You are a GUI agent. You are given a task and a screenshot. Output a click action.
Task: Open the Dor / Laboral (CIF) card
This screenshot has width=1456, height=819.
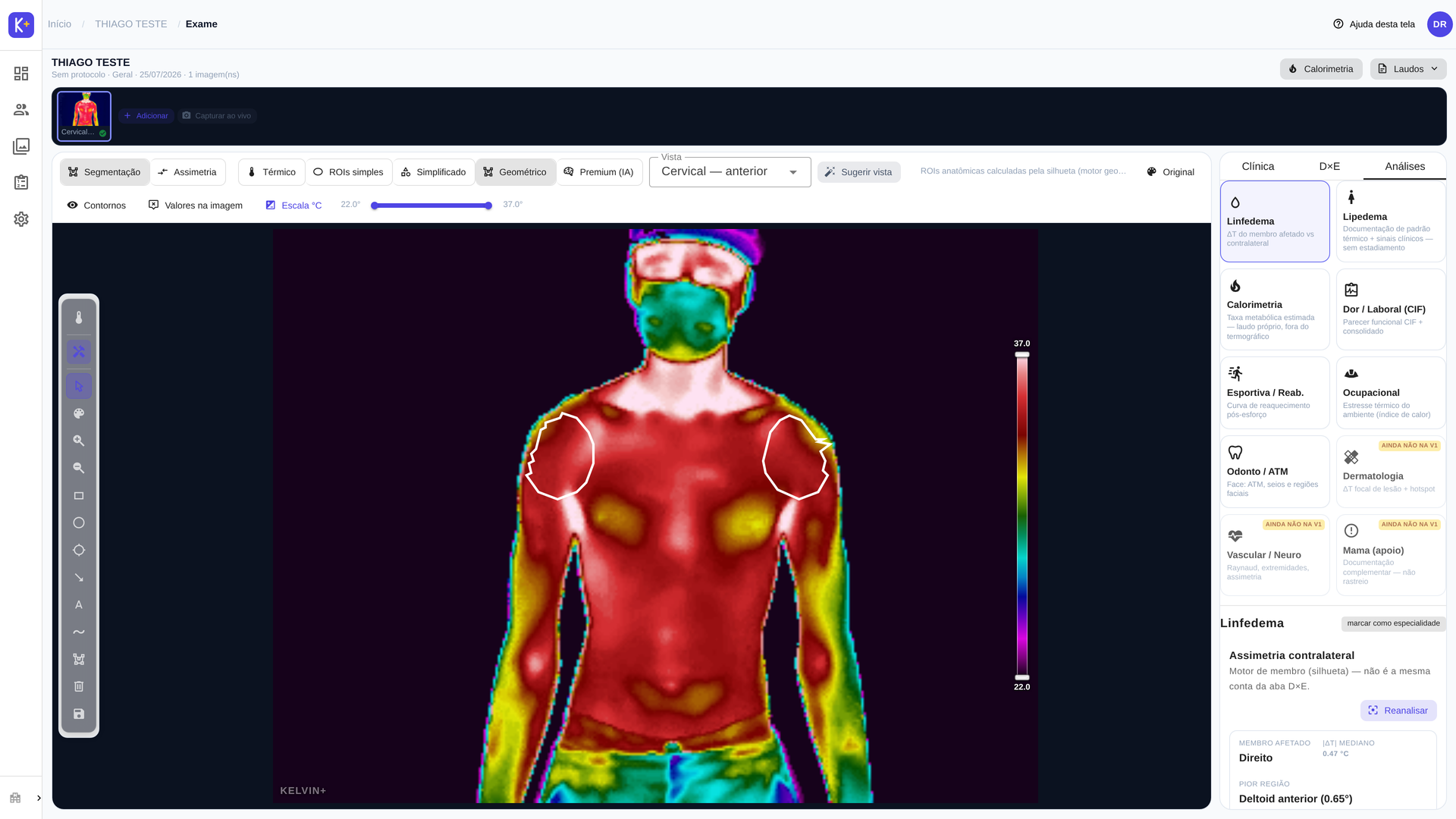click(1391, 309)
